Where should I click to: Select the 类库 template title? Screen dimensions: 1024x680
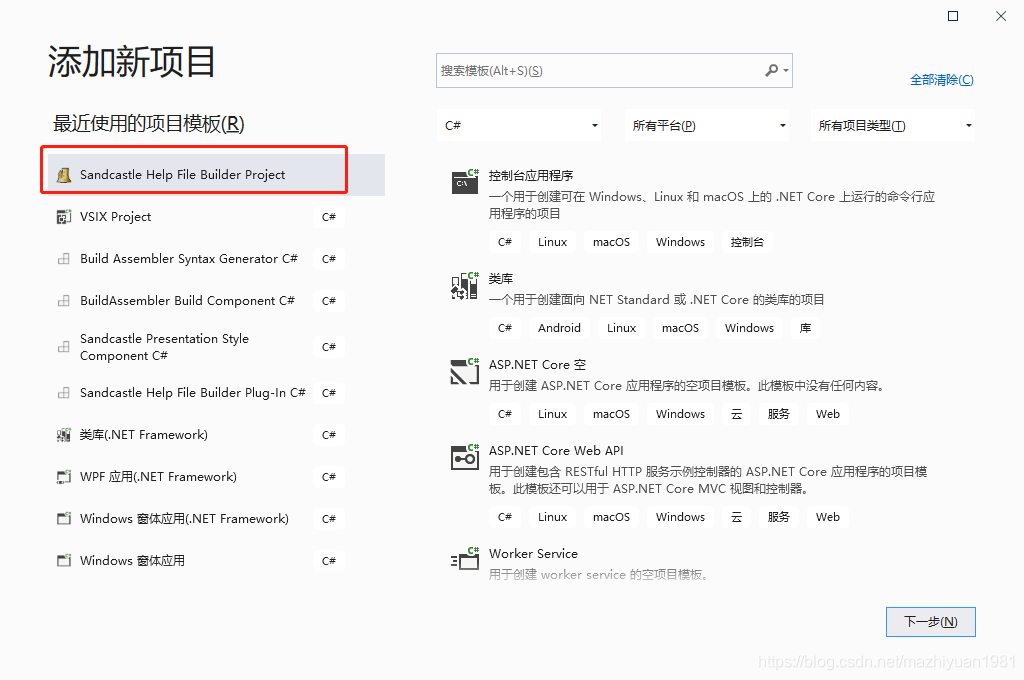point(501,279)
